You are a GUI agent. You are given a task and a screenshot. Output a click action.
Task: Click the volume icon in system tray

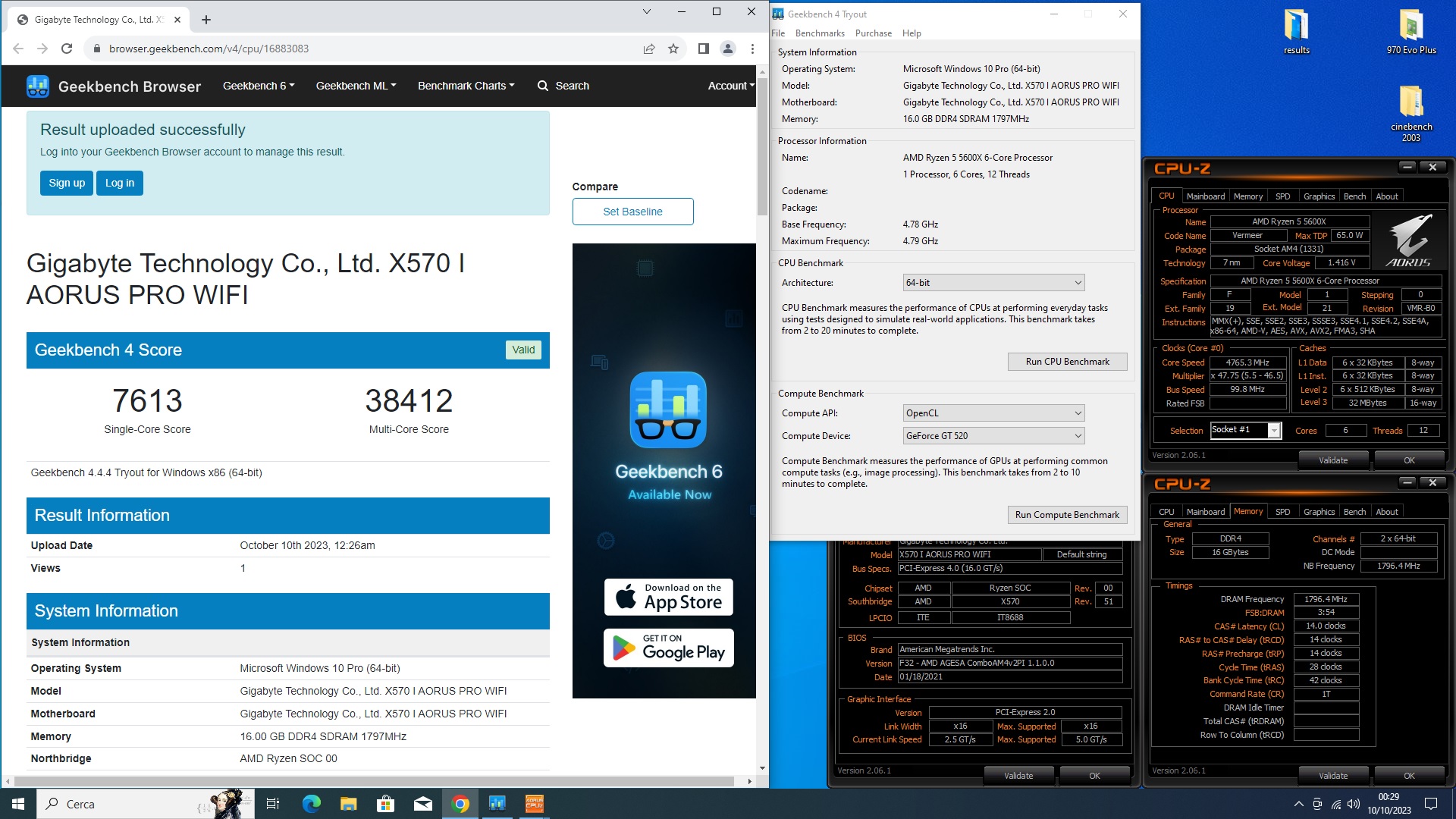1354,804
